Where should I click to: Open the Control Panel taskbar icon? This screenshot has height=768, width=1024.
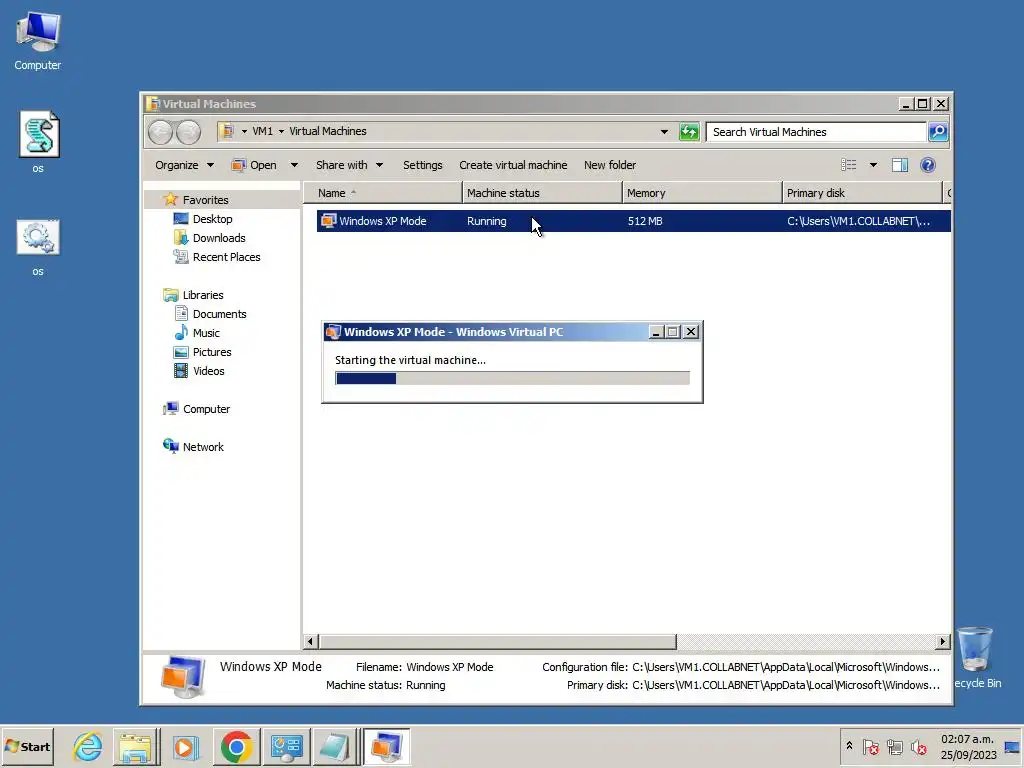click(286, 746)
